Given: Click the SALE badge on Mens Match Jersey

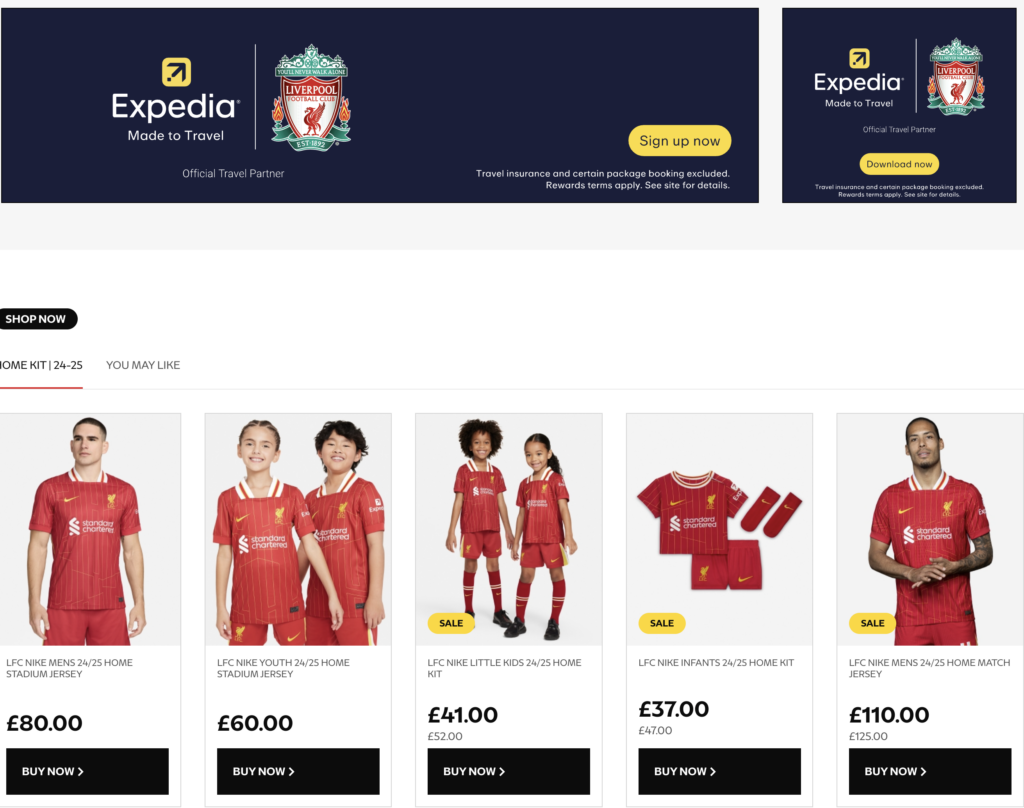Looking at the screenshot, I should [872, 623].
